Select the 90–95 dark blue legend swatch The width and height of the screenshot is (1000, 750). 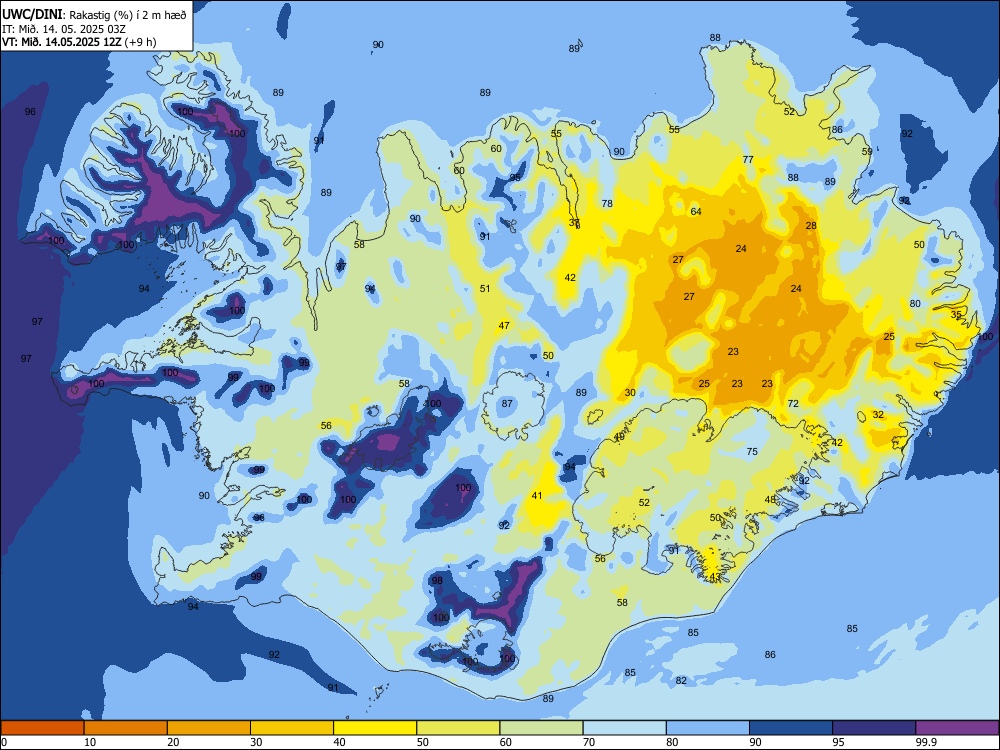tap(791, 728)
